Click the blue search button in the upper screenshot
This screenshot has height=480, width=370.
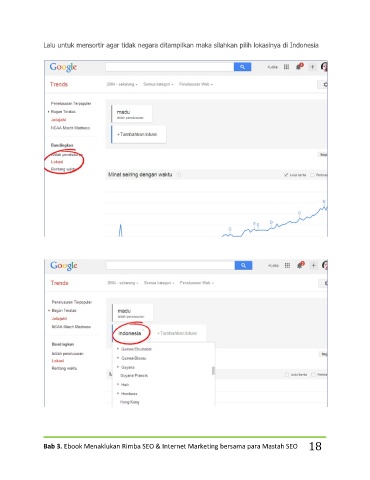[x=242, y=67]
